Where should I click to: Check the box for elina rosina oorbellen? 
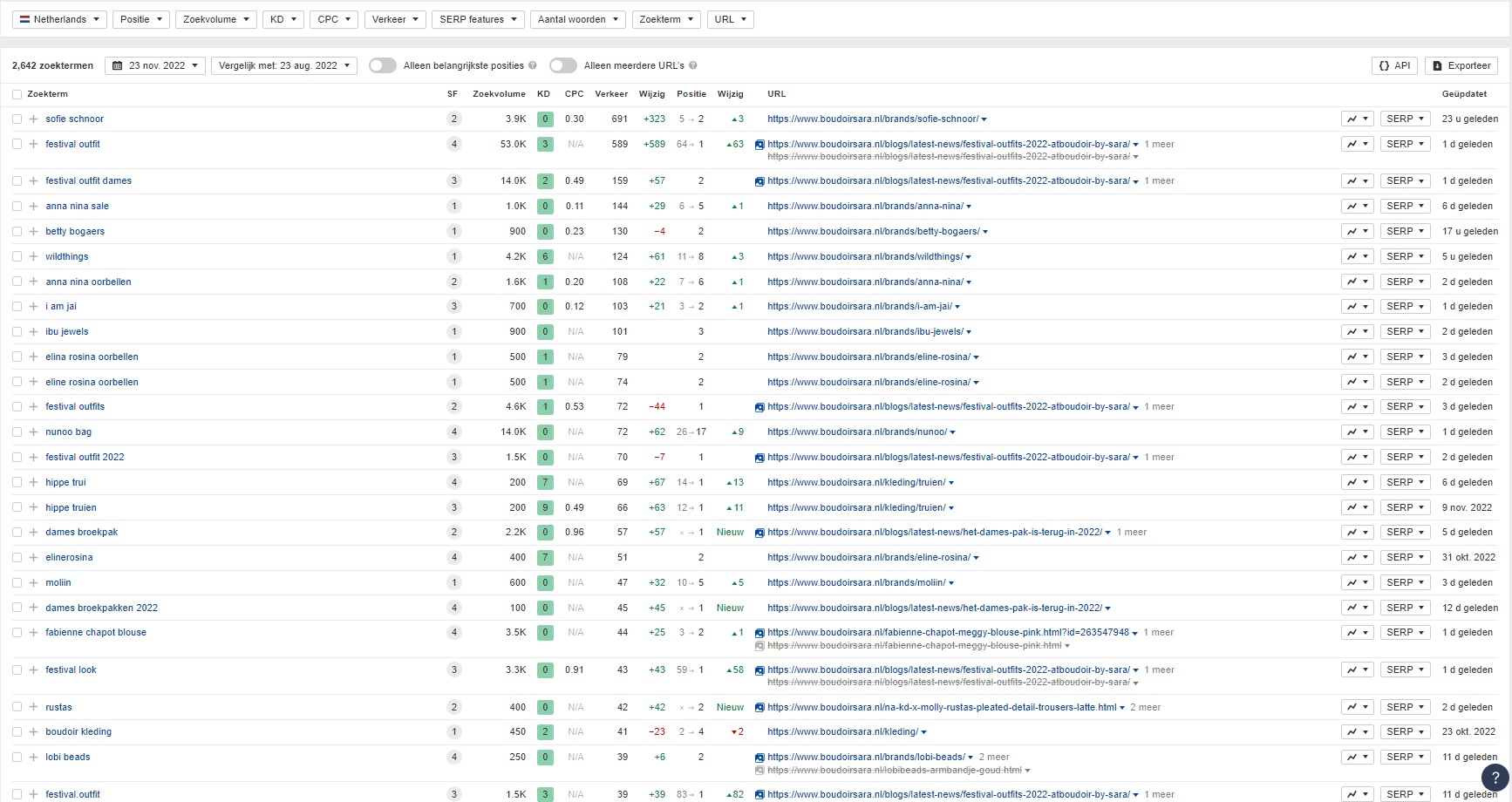pyautogui.click(x=17, y=357)
